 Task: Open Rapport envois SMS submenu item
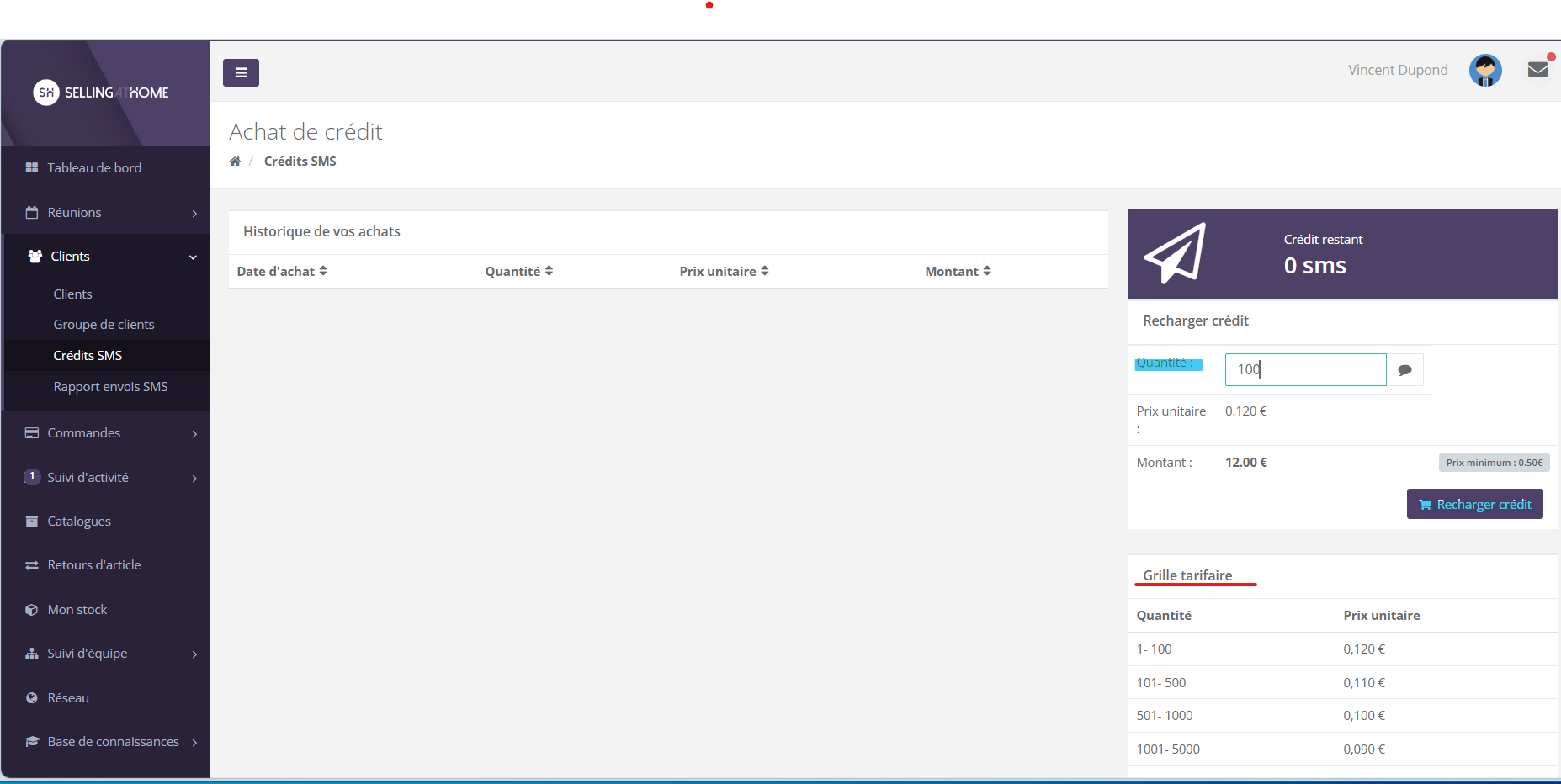pyautogui.click(x=110, y=387)
